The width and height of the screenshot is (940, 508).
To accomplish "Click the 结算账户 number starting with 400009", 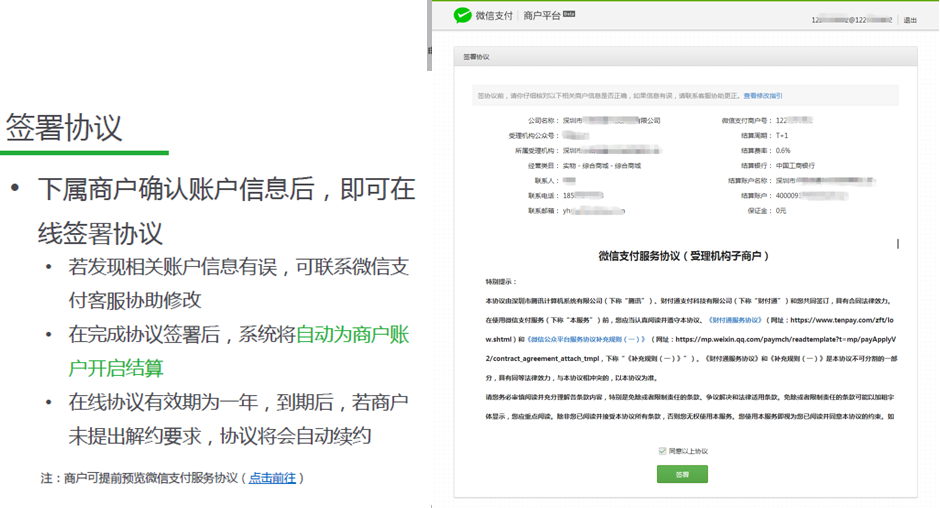I will 812,196.
